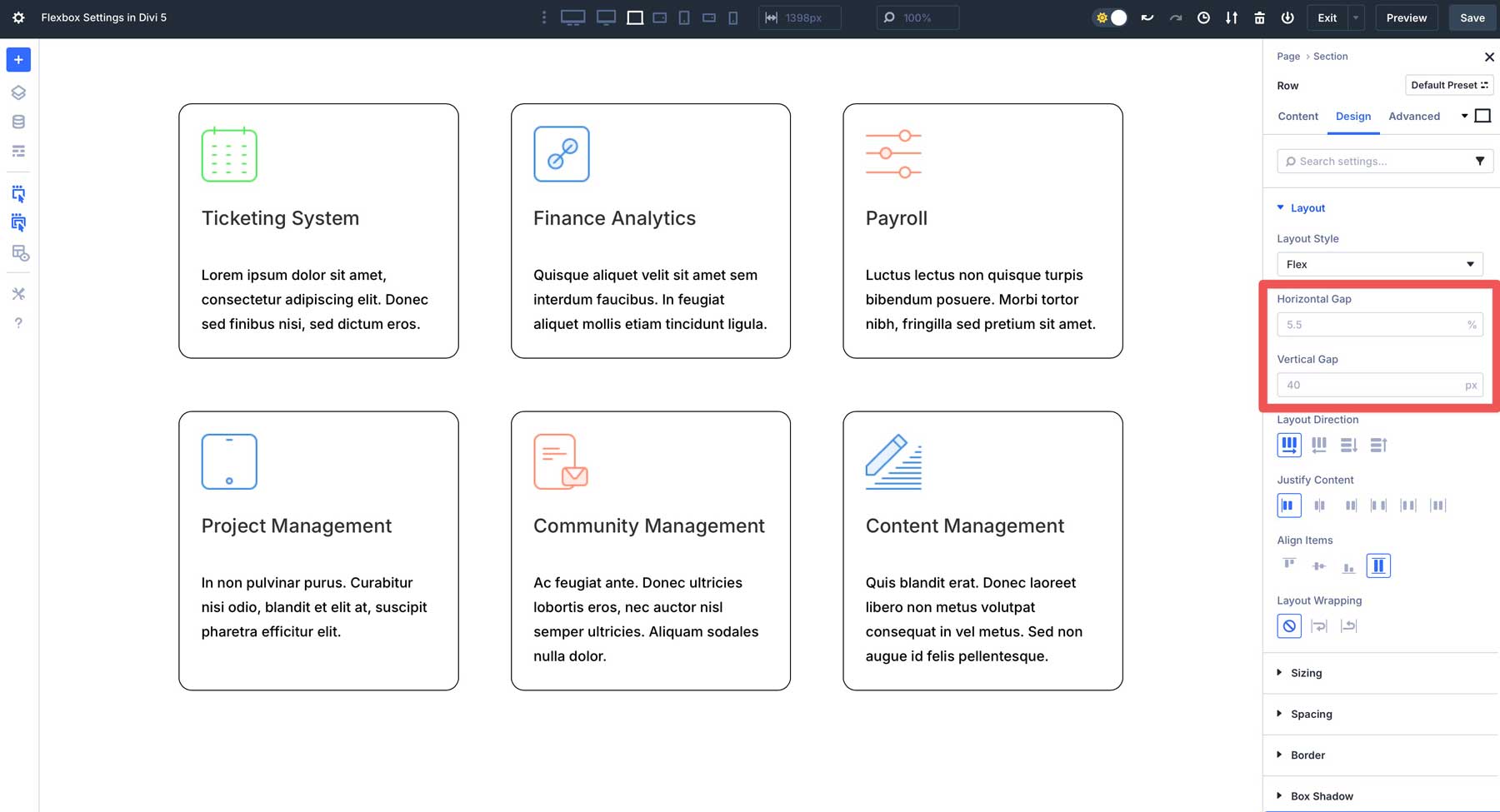Open the Layout Style dropdown showing Flex
1500x812 pixels.
click(x=1380, y=264)
